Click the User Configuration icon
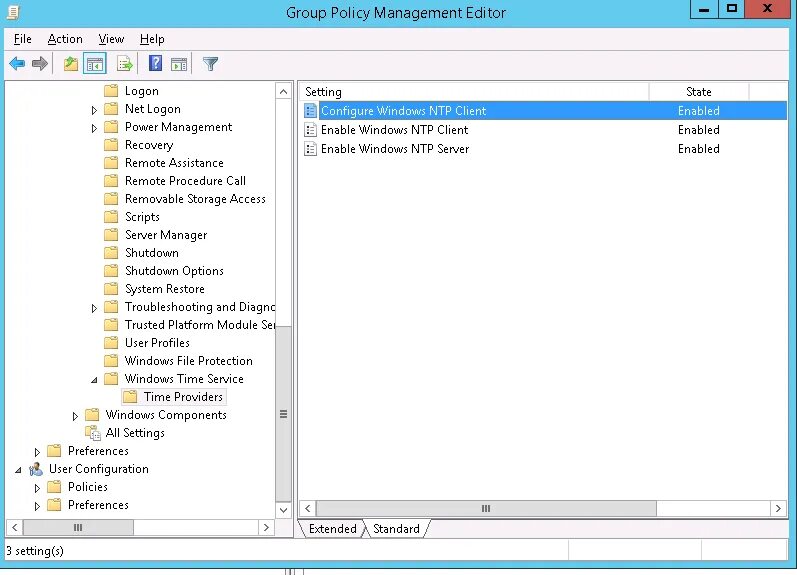 click(36, 469)
